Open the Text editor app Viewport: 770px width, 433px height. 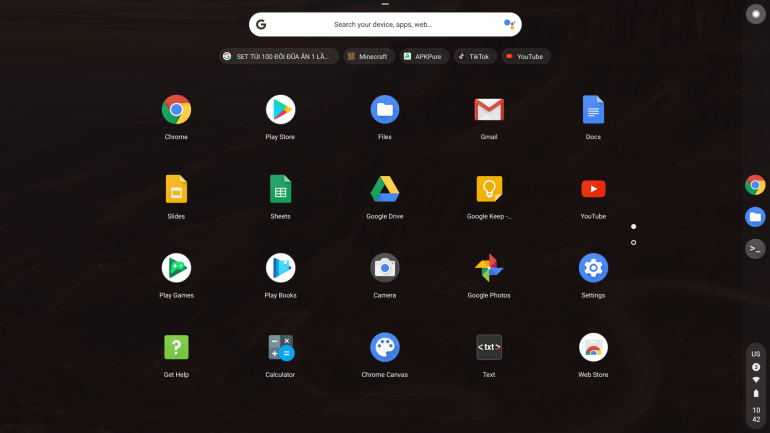pyautogui.click(x=489, y=348)
